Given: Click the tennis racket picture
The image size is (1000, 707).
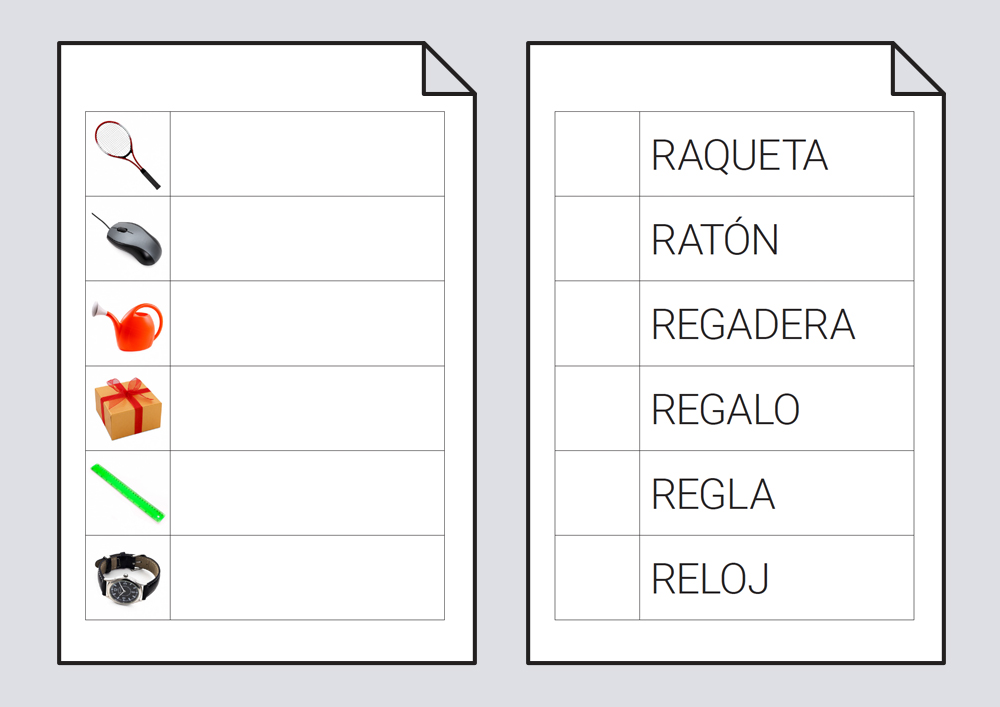Looking at the screenshot, I should coord(127,154).
